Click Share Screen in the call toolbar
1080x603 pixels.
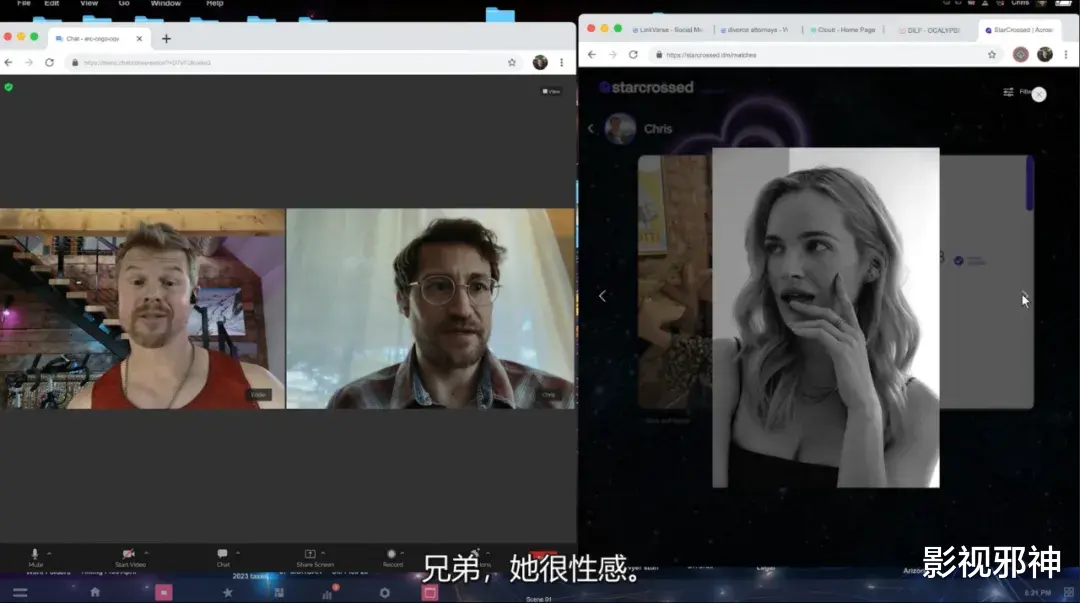(x=314, y=558)
